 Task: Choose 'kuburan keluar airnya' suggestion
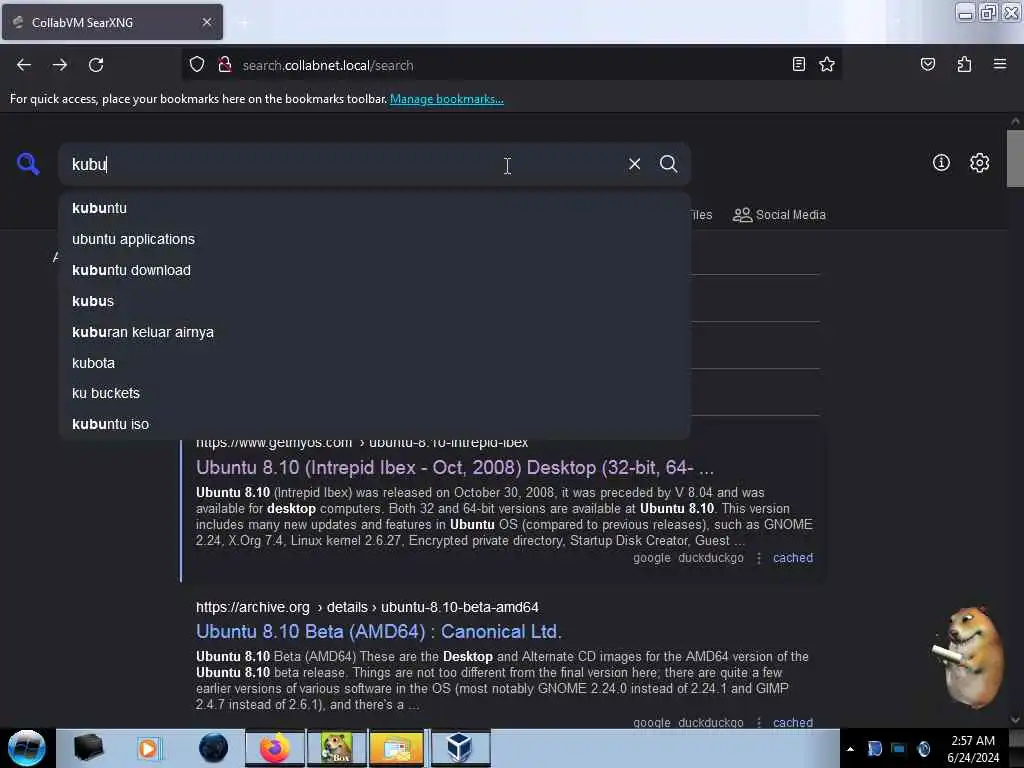pos(375,332)
